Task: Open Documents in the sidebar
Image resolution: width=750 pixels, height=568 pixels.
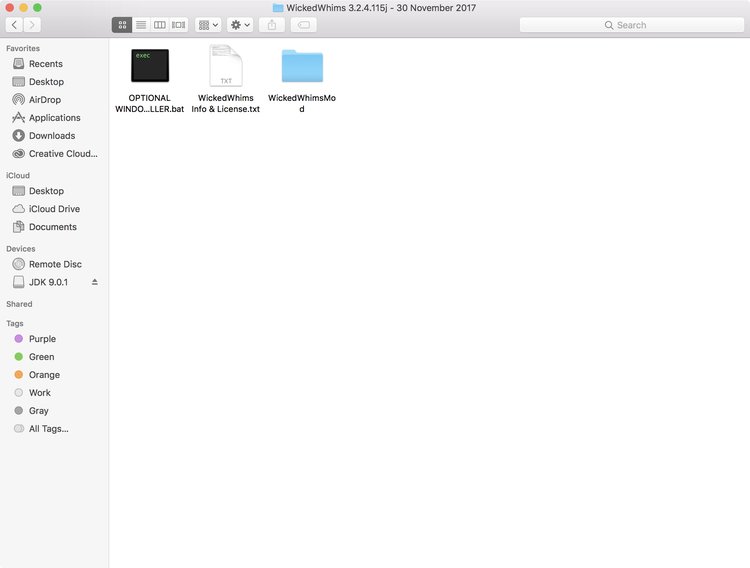Action: (x=54, y=227)
